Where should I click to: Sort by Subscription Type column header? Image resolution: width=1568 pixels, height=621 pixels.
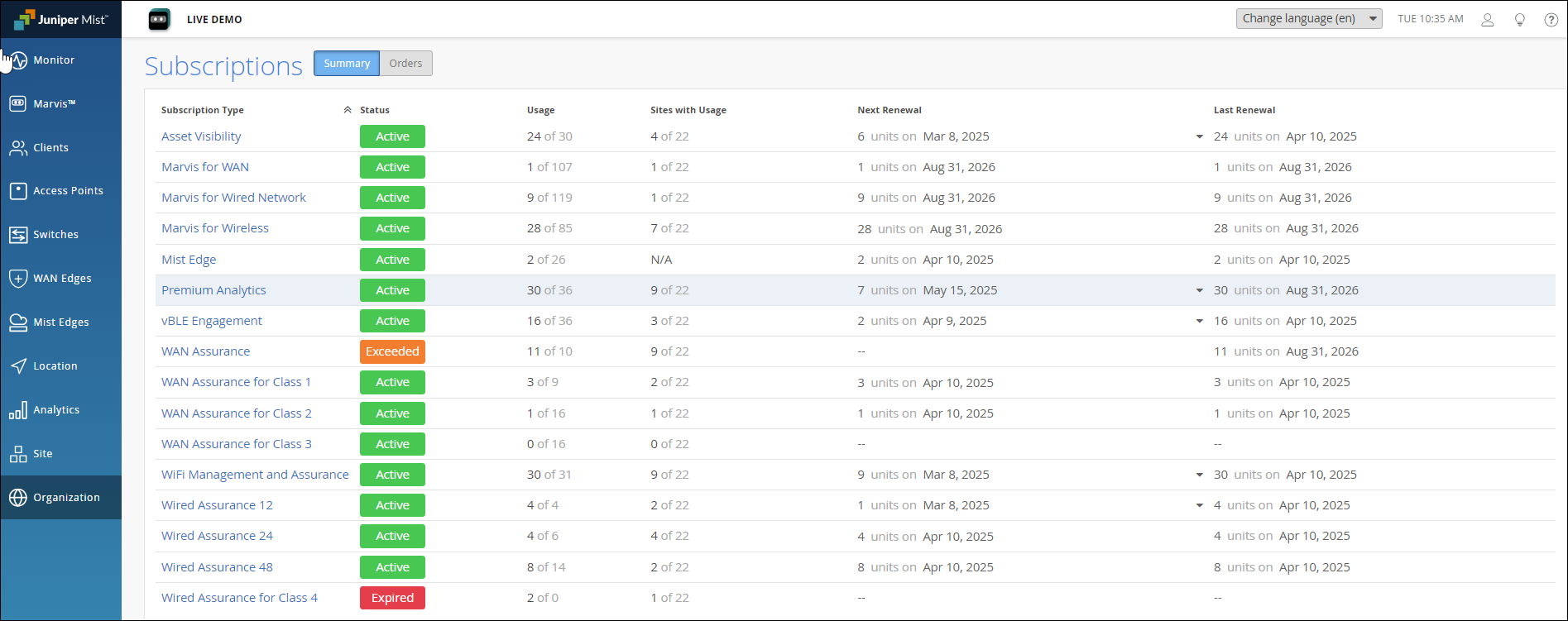click(203, 110)
